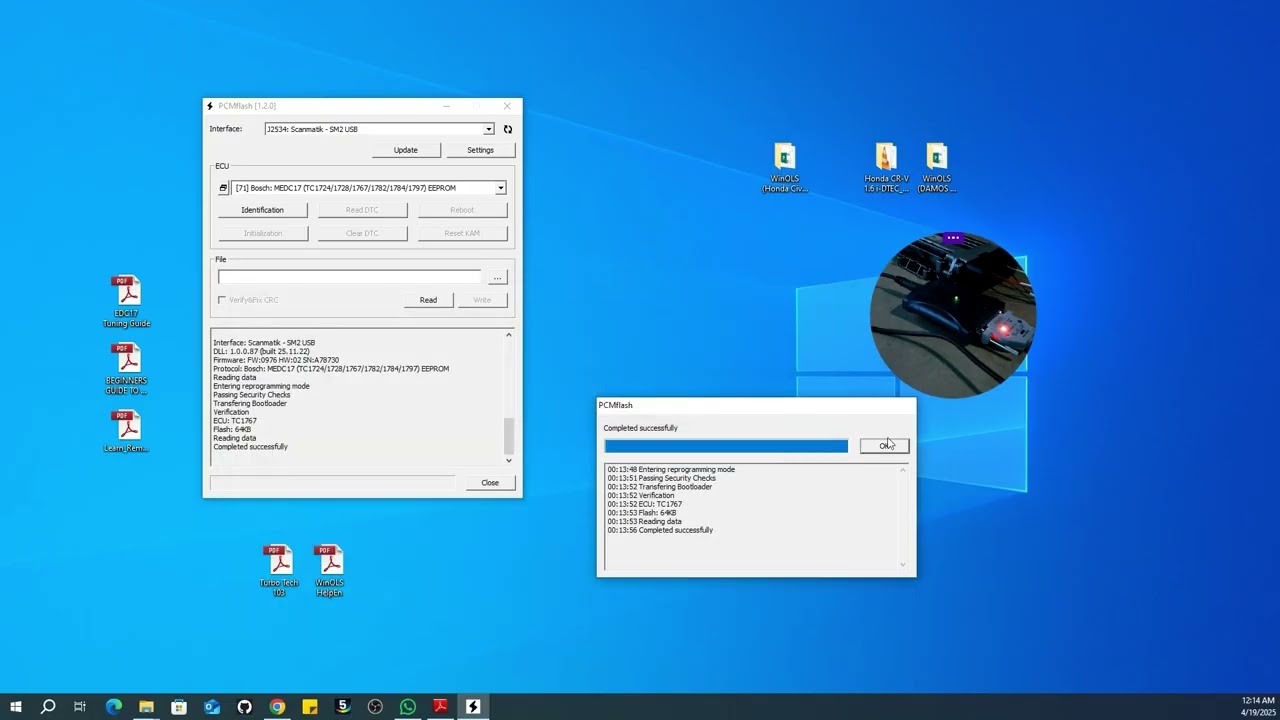Open GitHub Desktop from the taskbar
The width and height of the screenshot is (1280, 720).
pyautogui.click(x=244, y=707)
